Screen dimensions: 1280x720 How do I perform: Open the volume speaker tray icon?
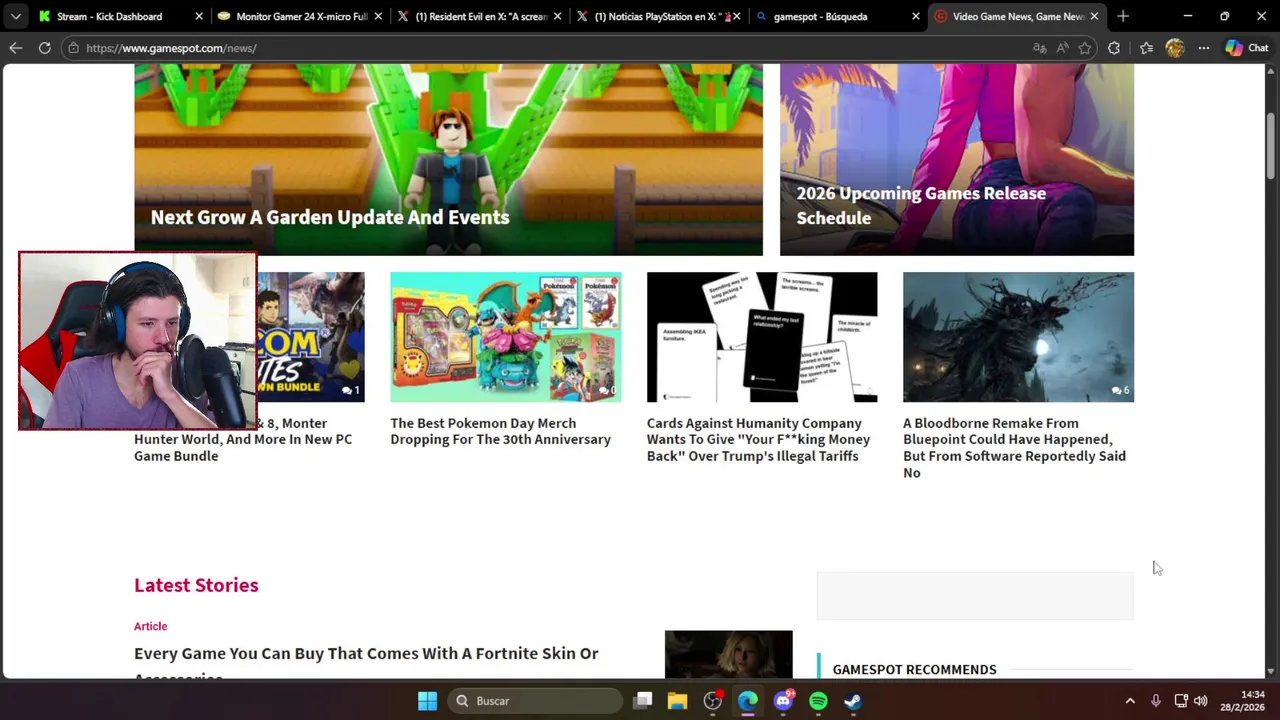[1201, 701]
